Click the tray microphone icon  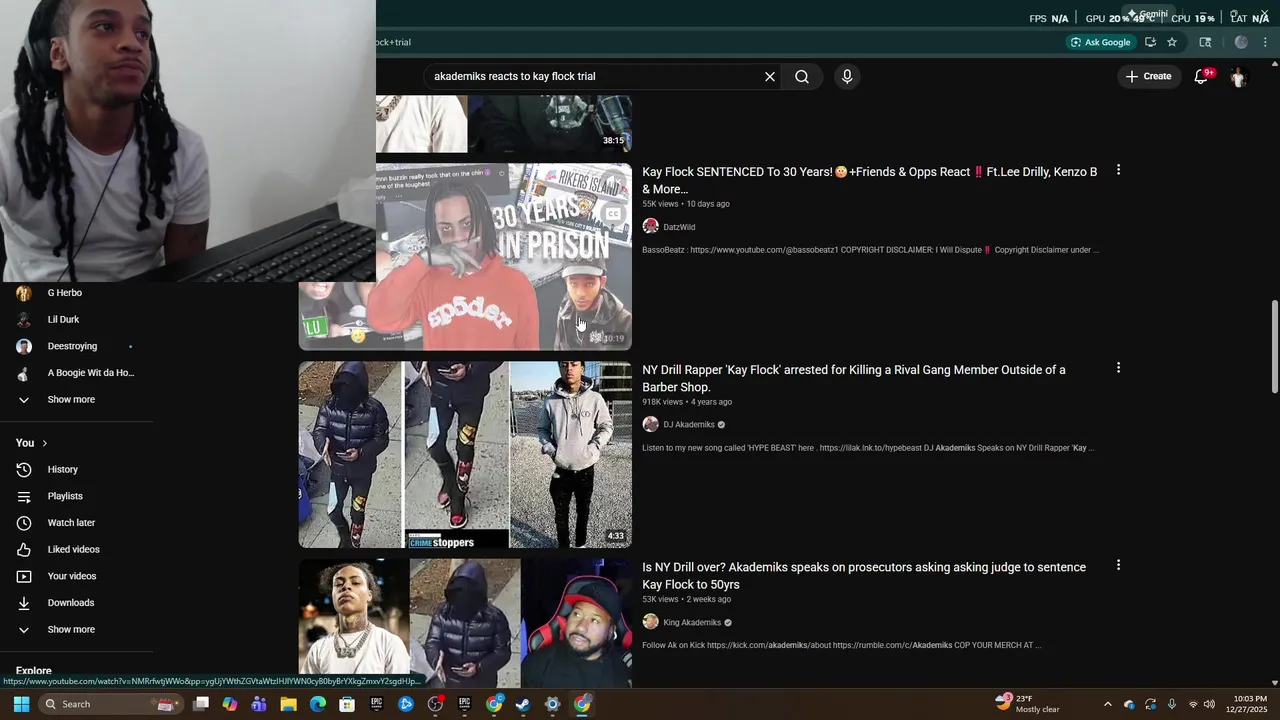click(1171, 704)
